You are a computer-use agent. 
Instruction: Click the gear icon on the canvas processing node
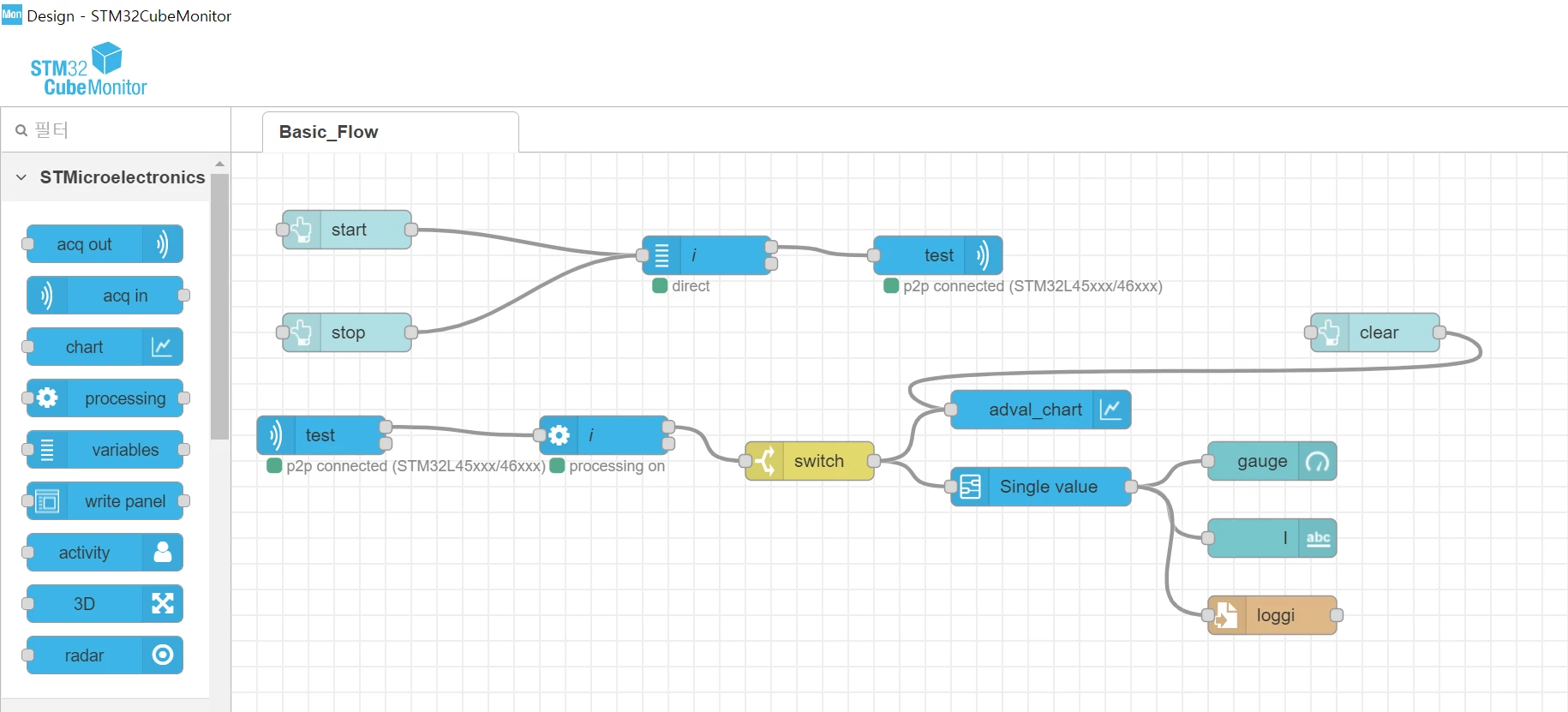559,435
